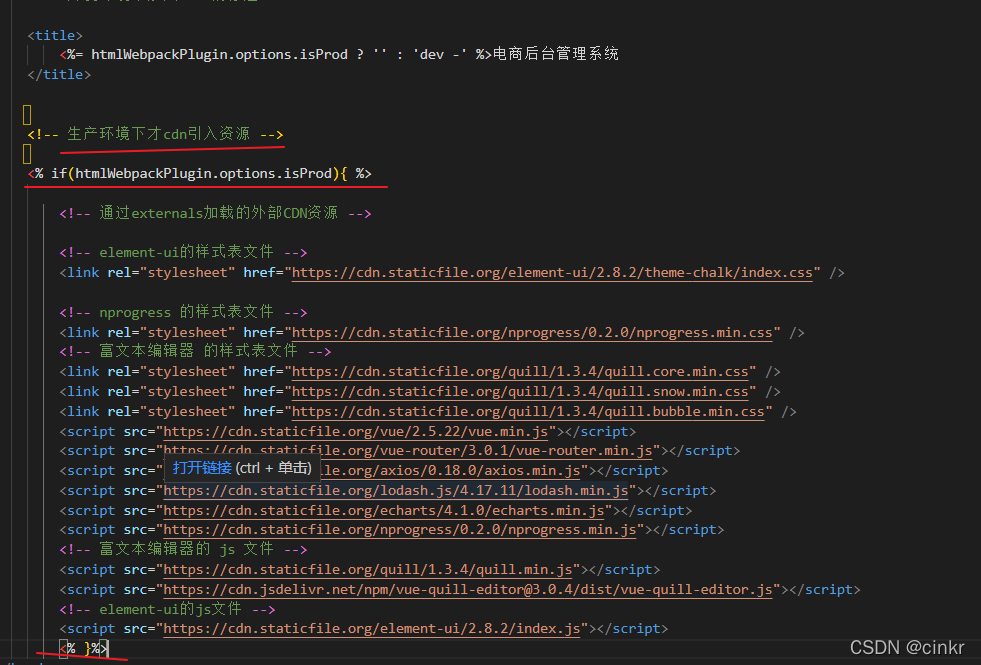
Task: Open the element-ui theme-chalk index.css link
Action: pos(552,273)
